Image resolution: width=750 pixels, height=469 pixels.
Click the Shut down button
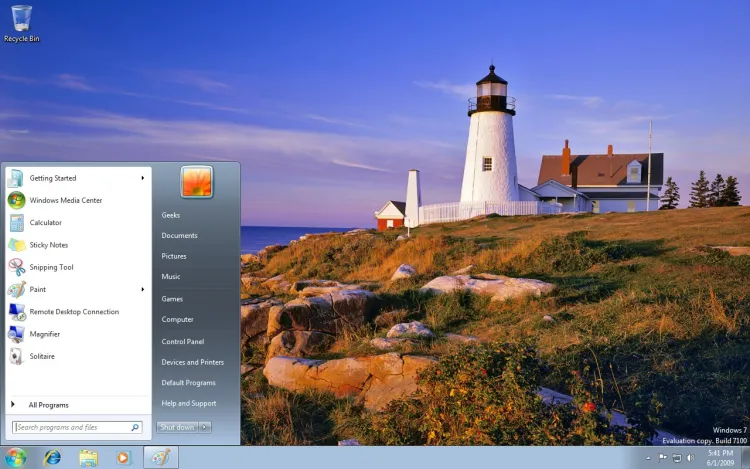tap(177, 427)
